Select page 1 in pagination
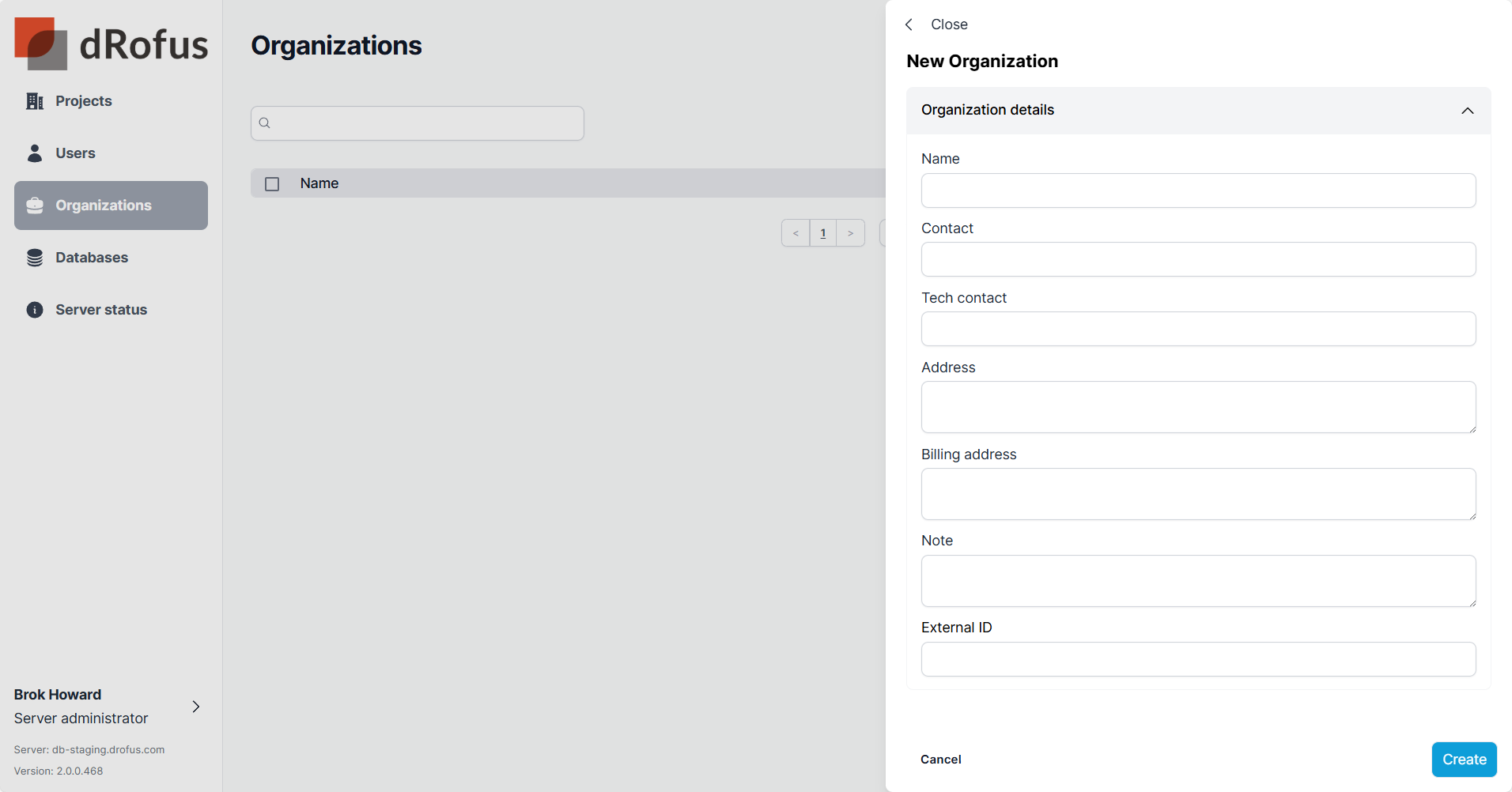Viewport: 1512px width, 792px height. [x=823, y=233]
